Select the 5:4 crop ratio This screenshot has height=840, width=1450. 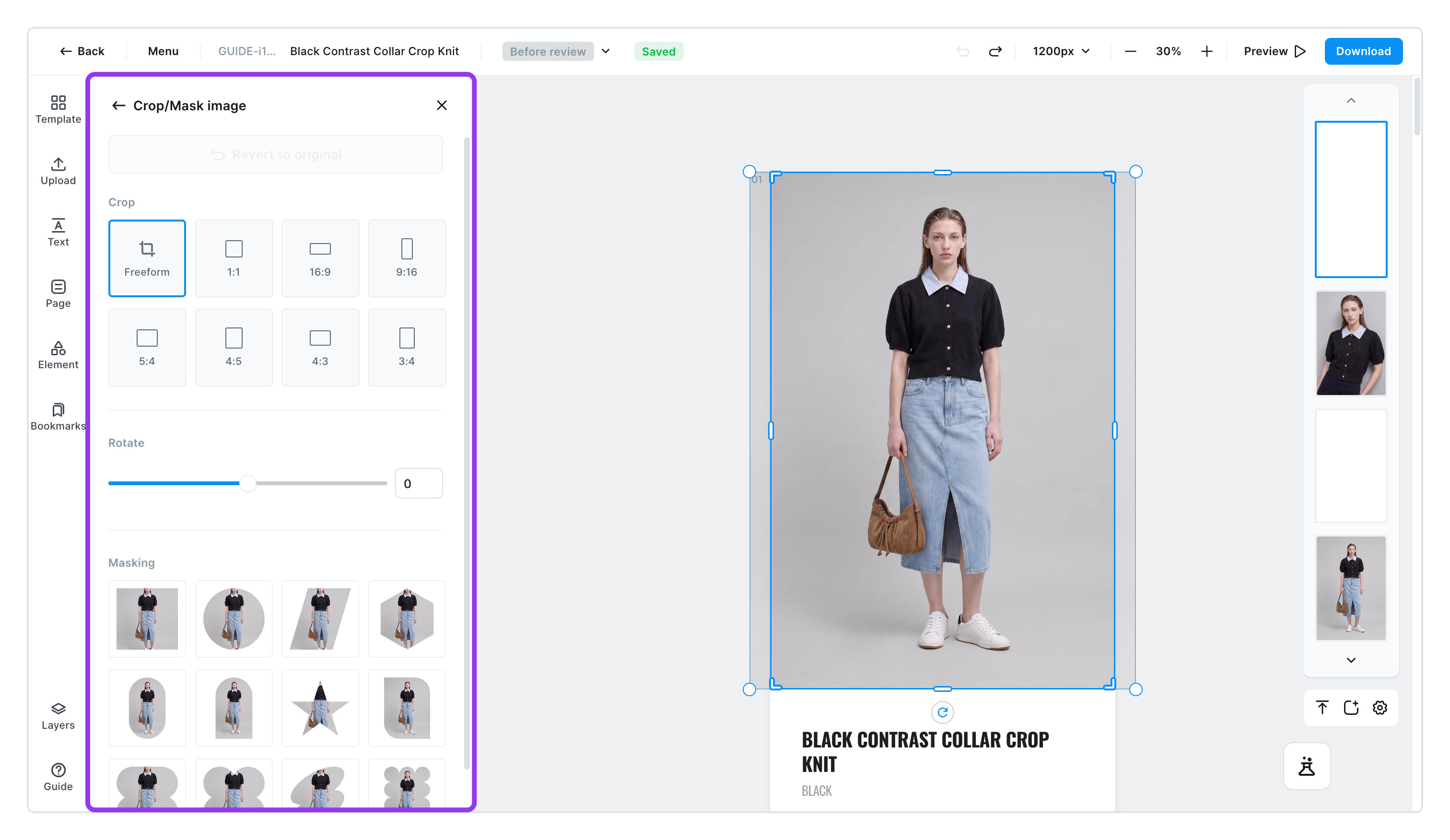coord(147,347)
